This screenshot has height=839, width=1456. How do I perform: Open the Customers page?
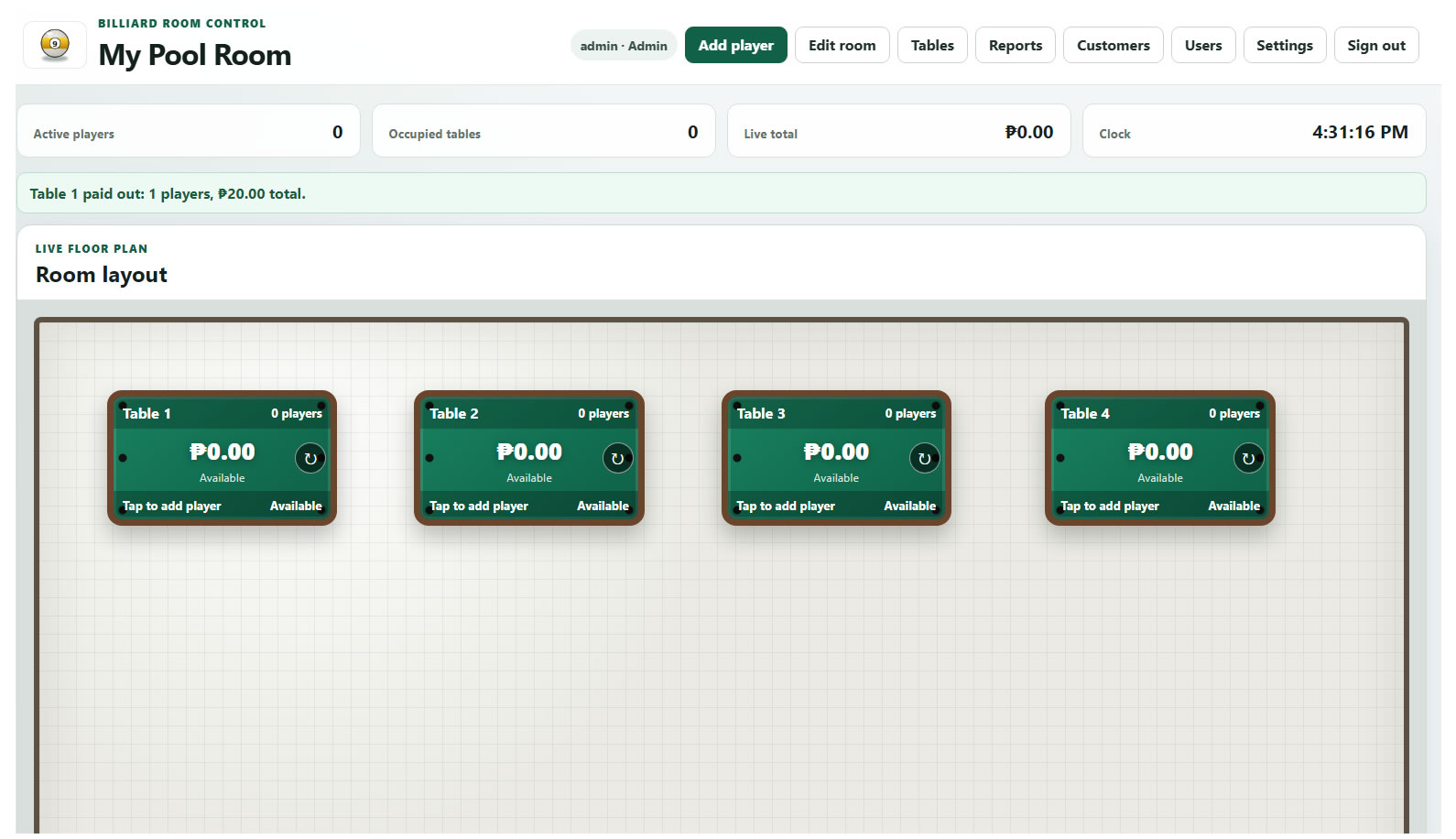pyautogui.click(x=1113, y=45)
